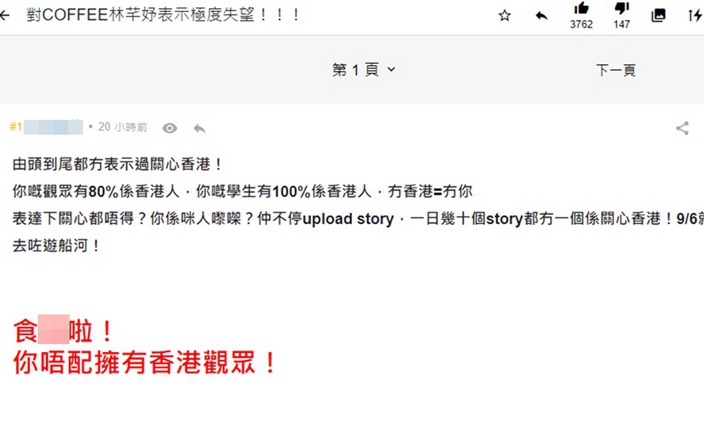Open the 第 1 頁 page dropdown

click(x=364, y=70)
